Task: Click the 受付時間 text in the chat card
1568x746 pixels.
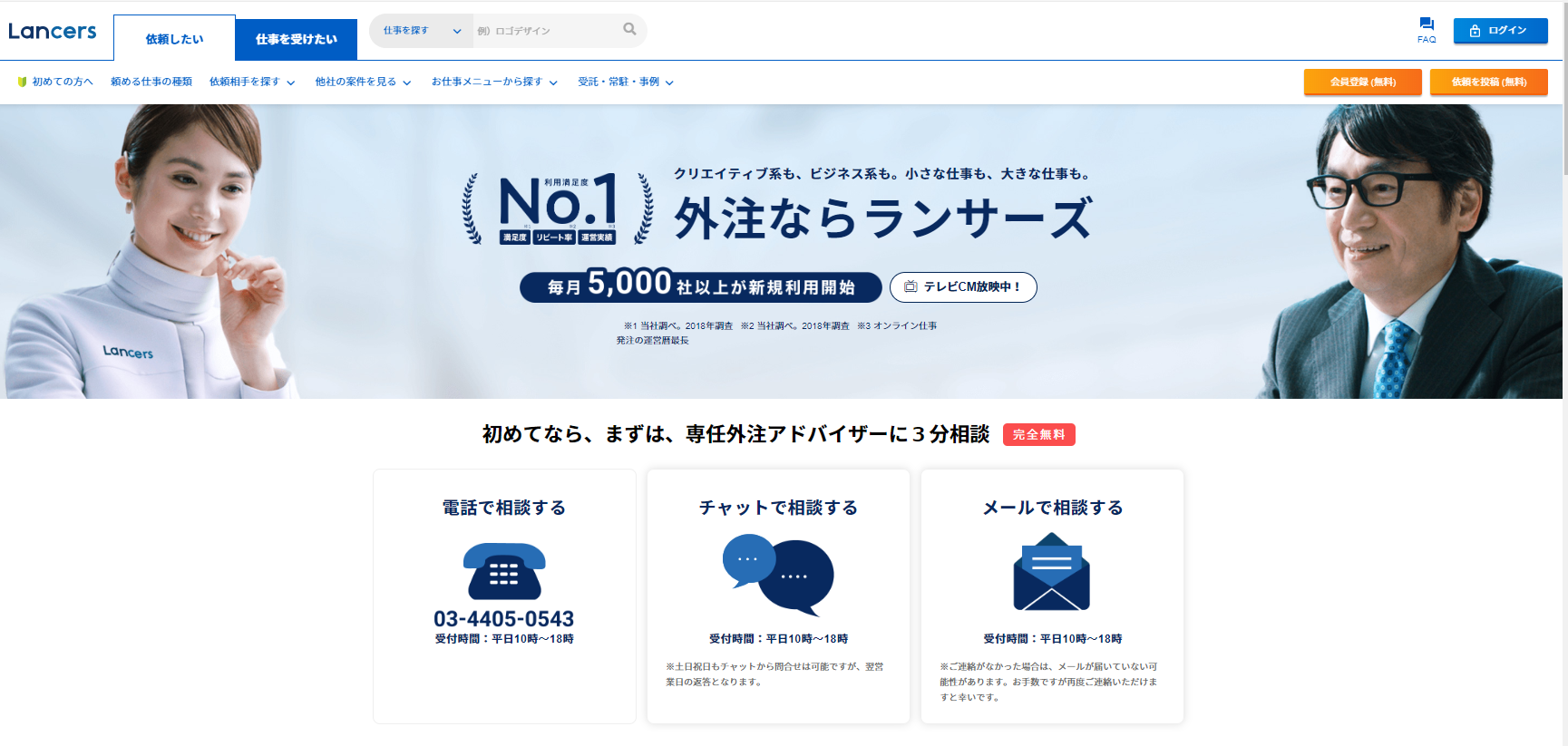Action: point(778,639)
